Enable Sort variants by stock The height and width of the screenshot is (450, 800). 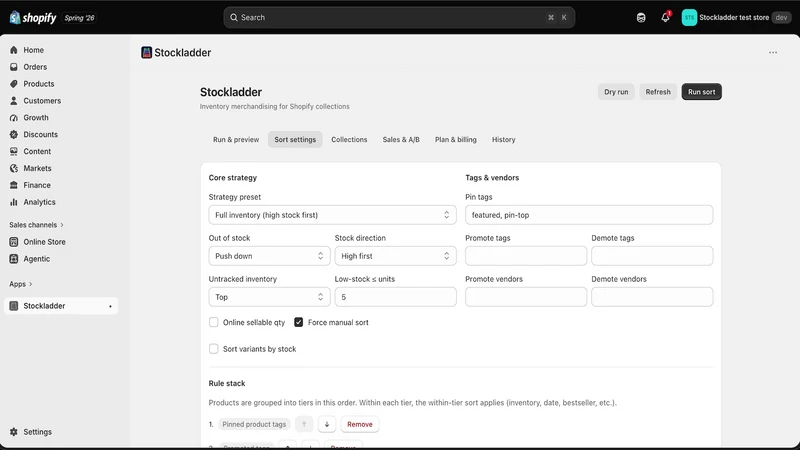pos(214,348)
